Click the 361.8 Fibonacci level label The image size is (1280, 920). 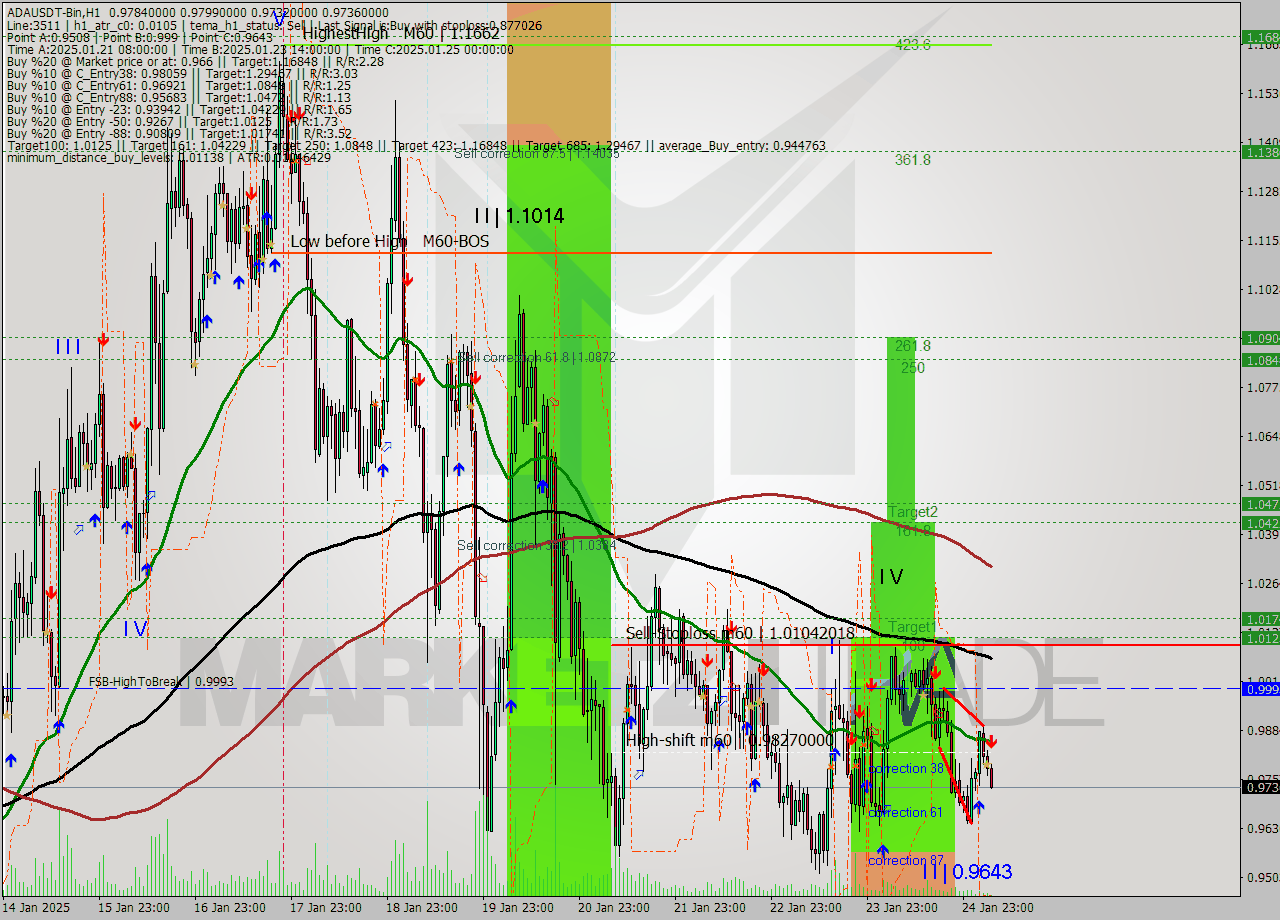click(x=913, y=160)
